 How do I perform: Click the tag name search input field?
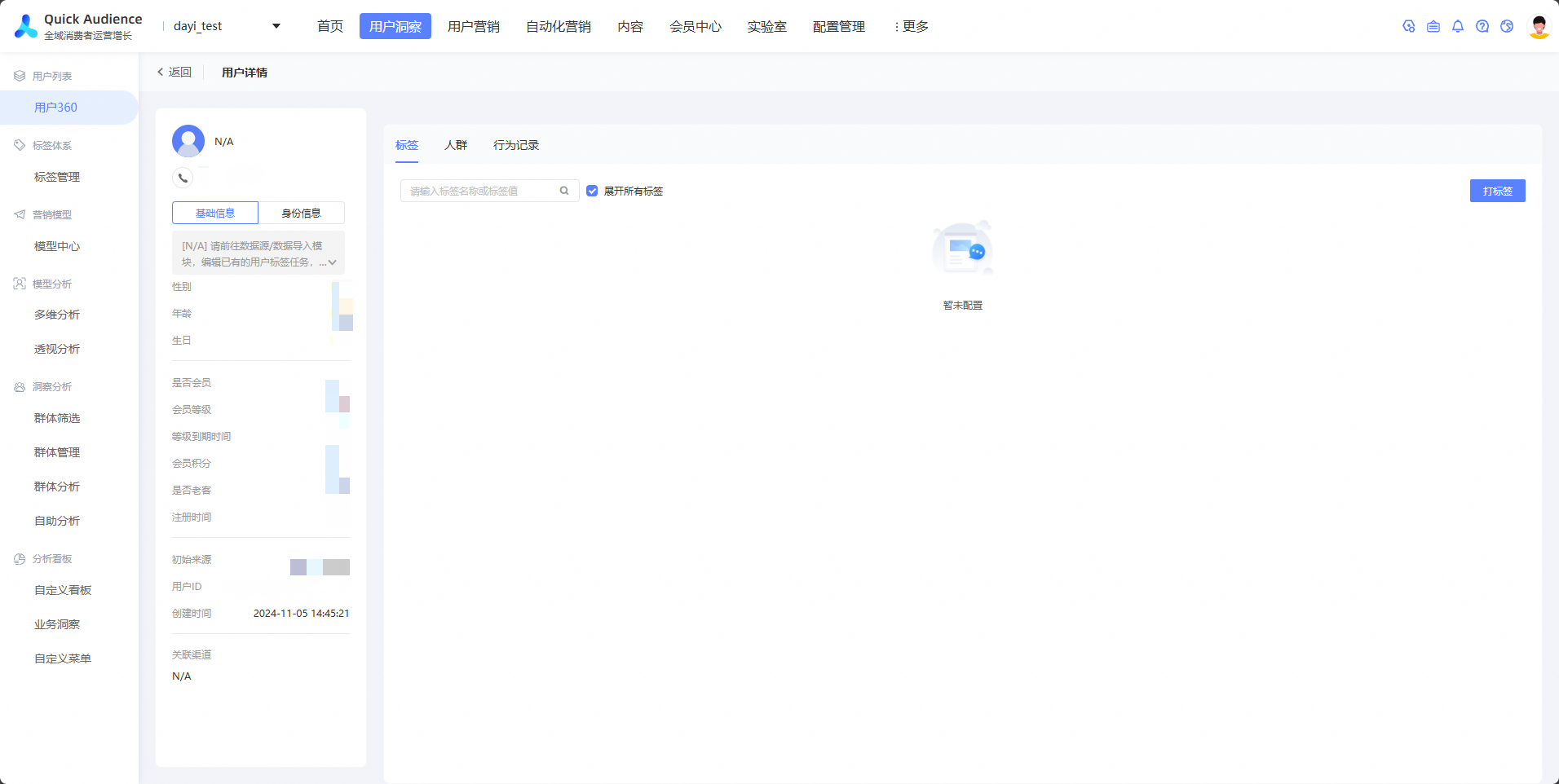point(481,191)
